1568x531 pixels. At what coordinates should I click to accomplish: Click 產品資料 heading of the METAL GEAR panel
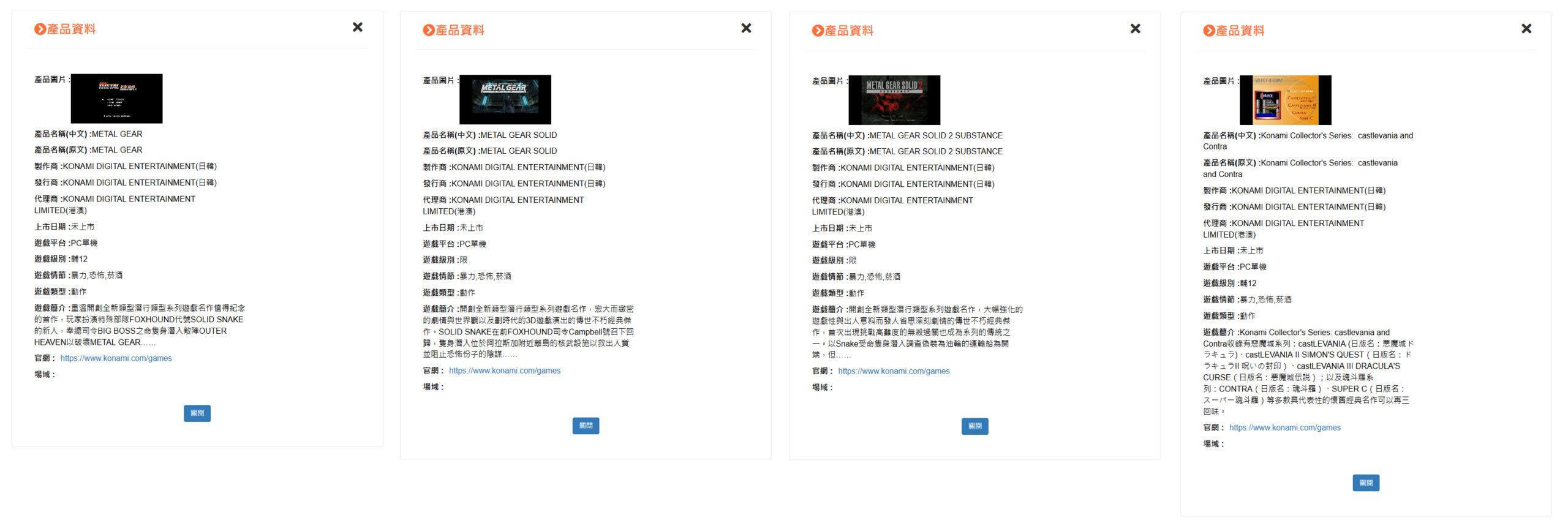coord(72,29)
